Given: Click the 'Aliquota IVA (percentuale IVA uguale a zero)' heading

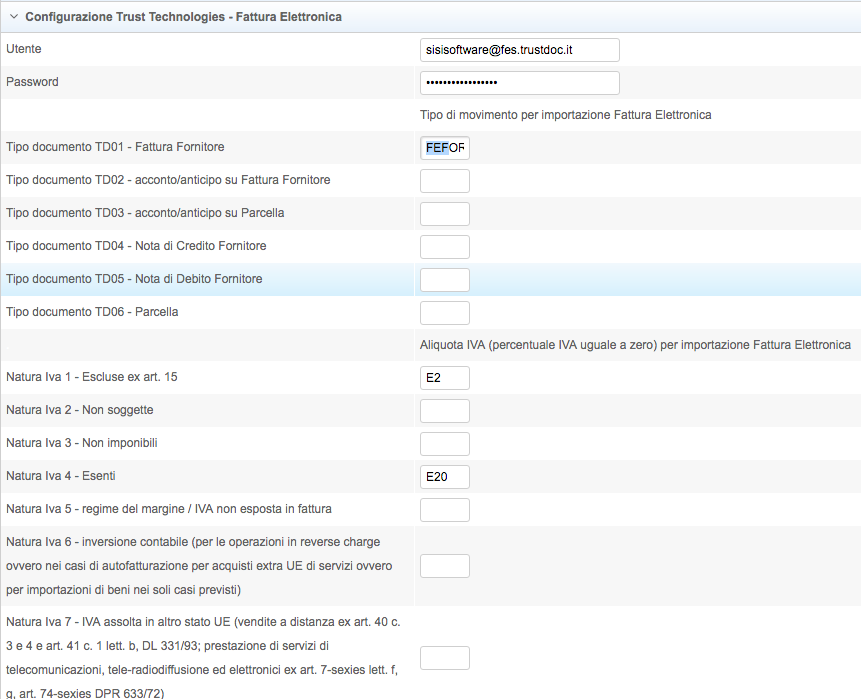Looking at the screenshot, I should coord(635,345).
